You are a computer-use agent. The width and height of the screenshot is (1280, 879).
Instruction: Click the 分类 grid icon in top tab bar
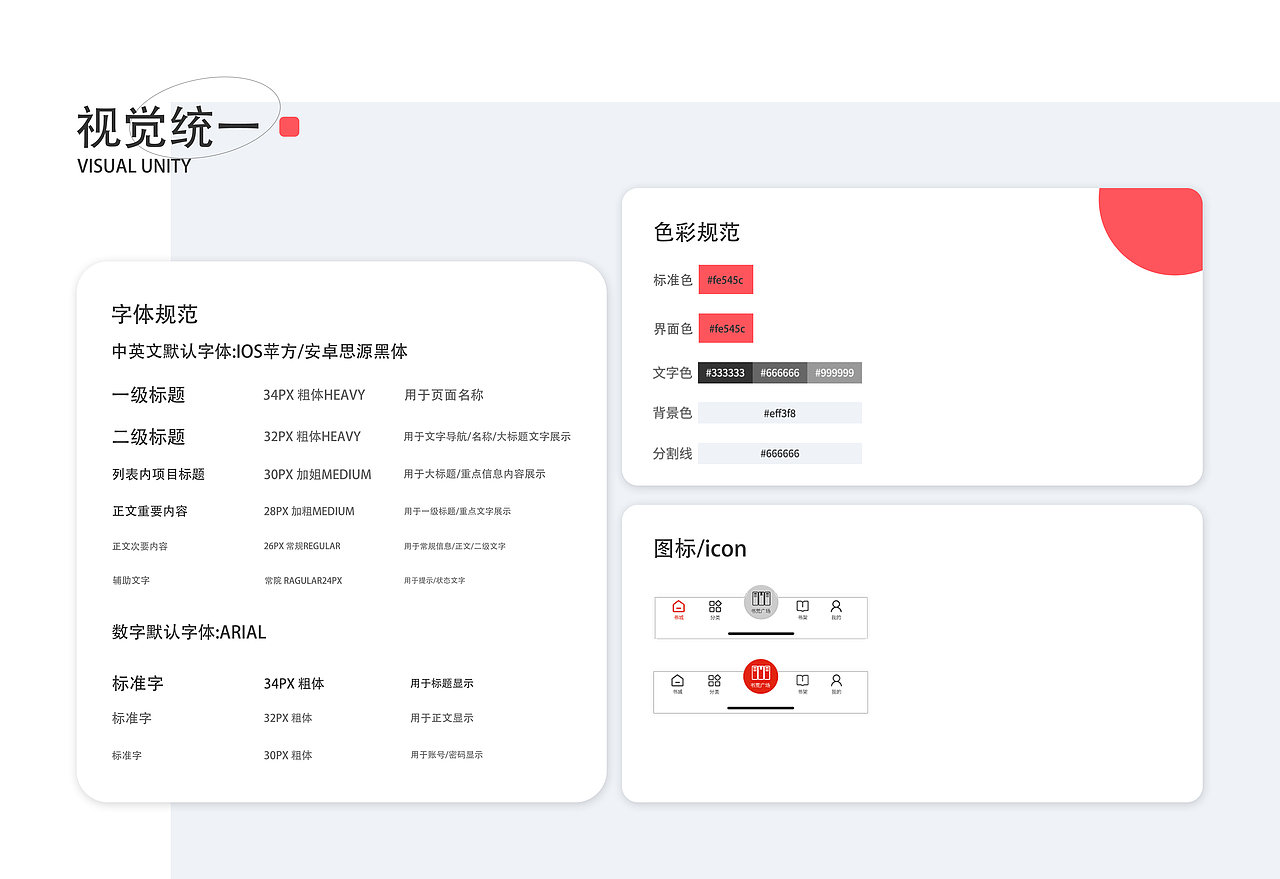tap(714, 605)
